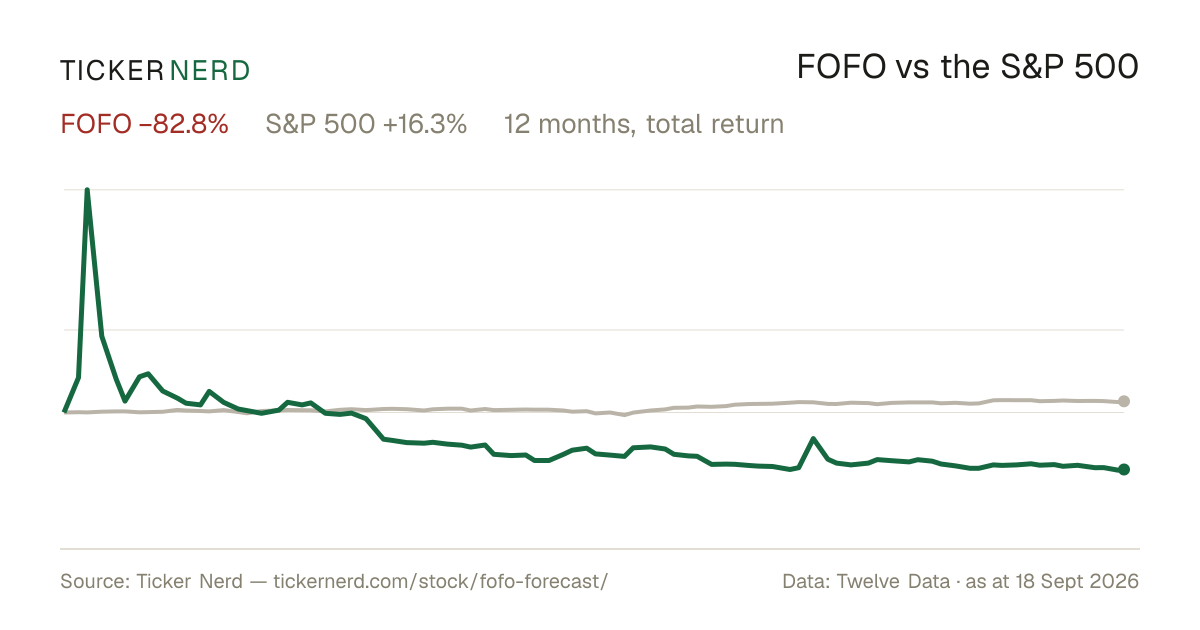Click the 12 months, total return label

tap(644, 125)
